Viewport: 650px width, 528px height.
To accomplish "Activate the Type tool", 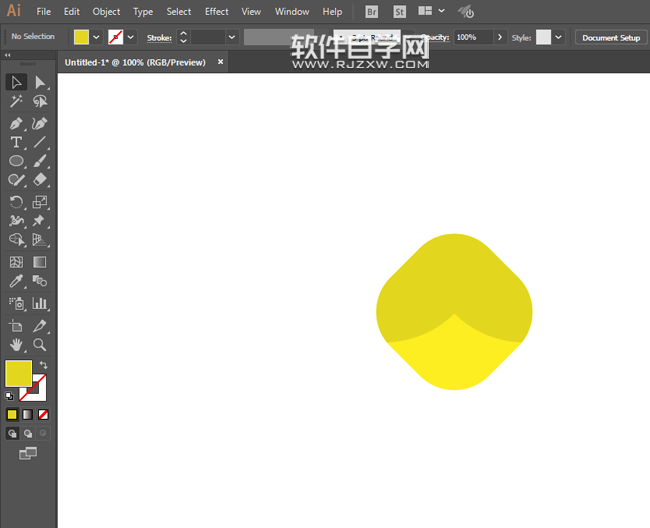I will [x=16, y=142].
